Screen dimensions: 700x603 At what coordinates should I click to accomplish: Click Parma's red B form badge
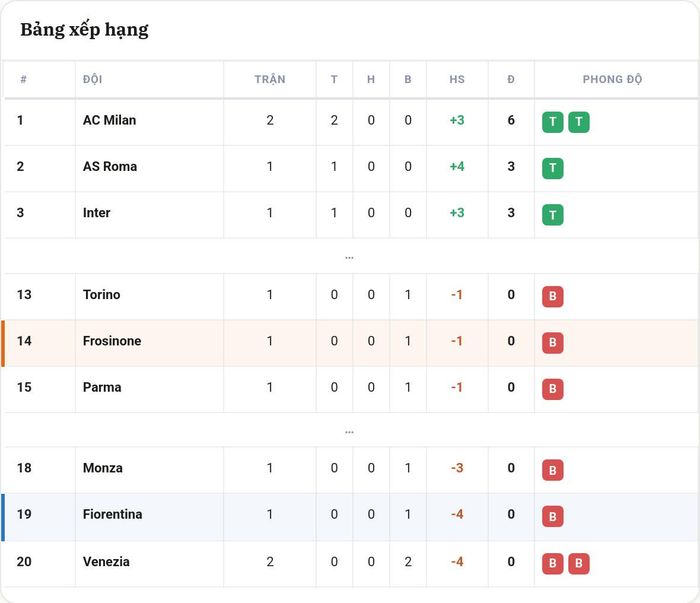pos(553,389)
